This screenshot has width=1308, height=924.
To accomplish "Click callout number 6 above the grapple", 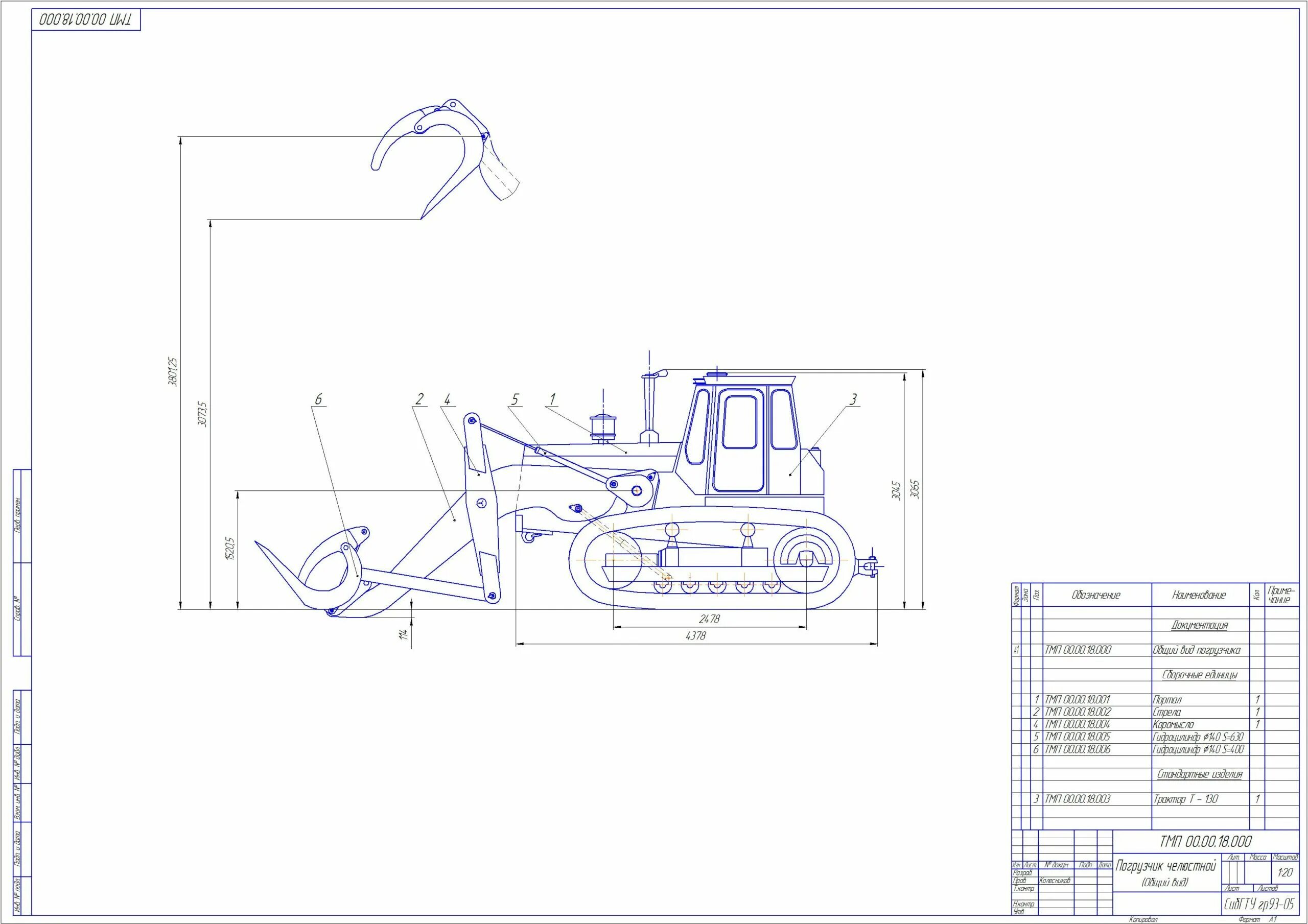I will (x=318, y=399).
